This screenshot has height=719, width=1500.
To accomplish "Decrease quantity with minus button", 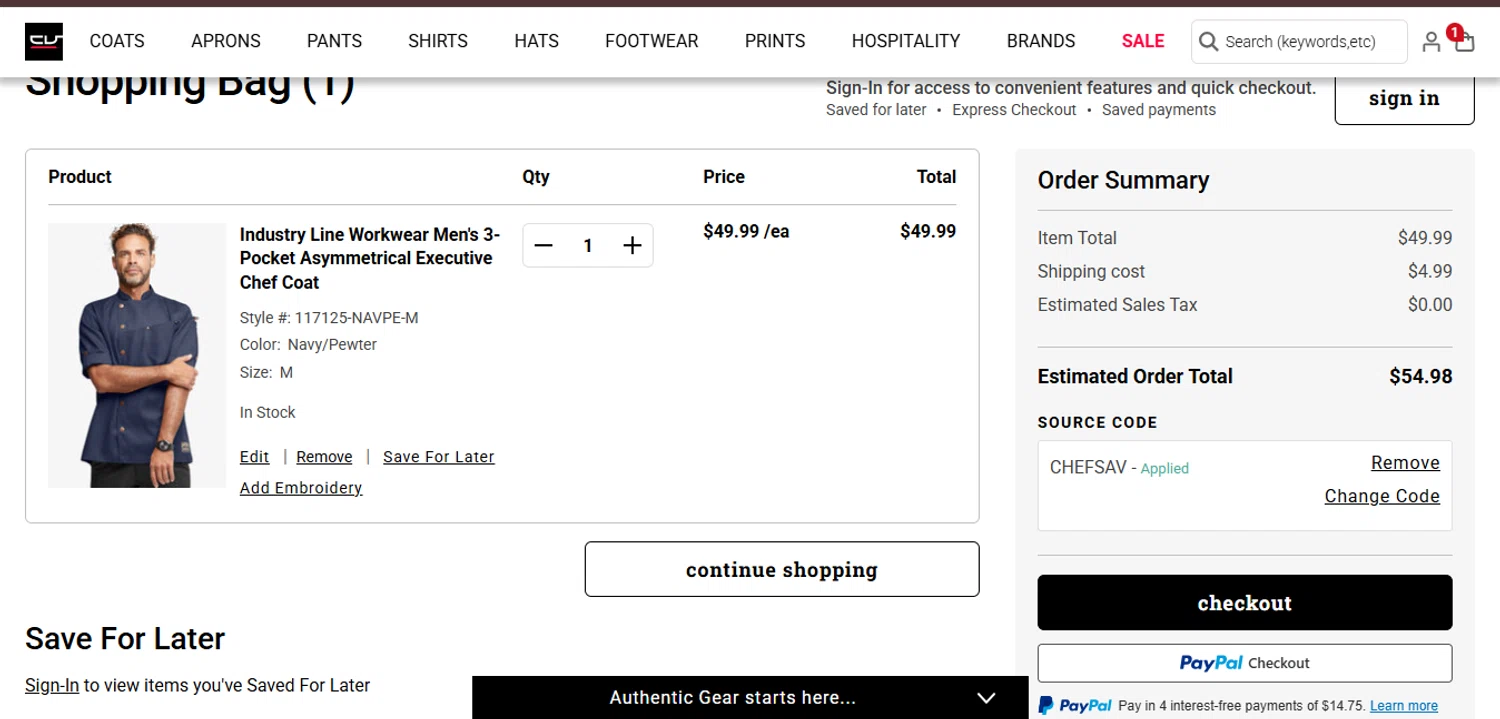I will [x=543, y=246].
